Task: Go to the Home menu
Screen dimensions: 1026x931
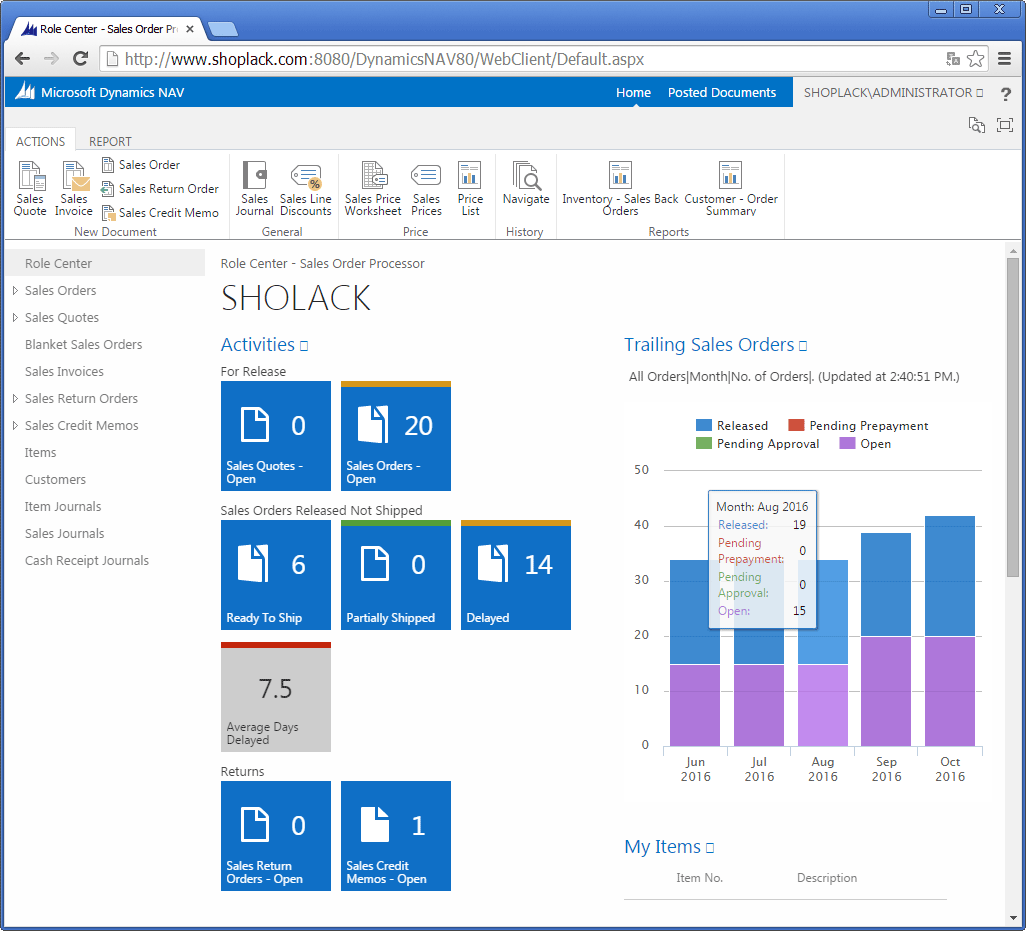Action: 633,93
